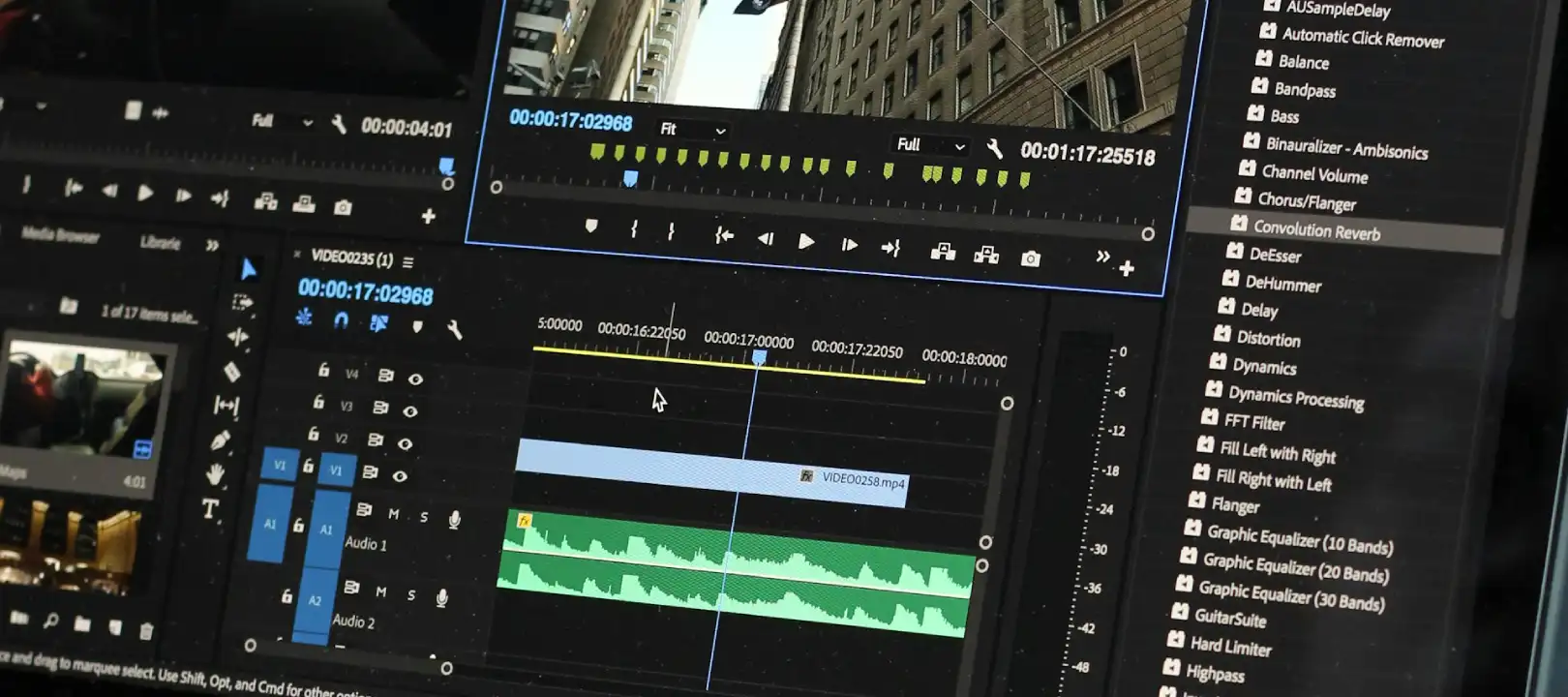Click Lift button in Program monitor
Viewport: 1568px width, 697px height.
(x=943, y=253)
